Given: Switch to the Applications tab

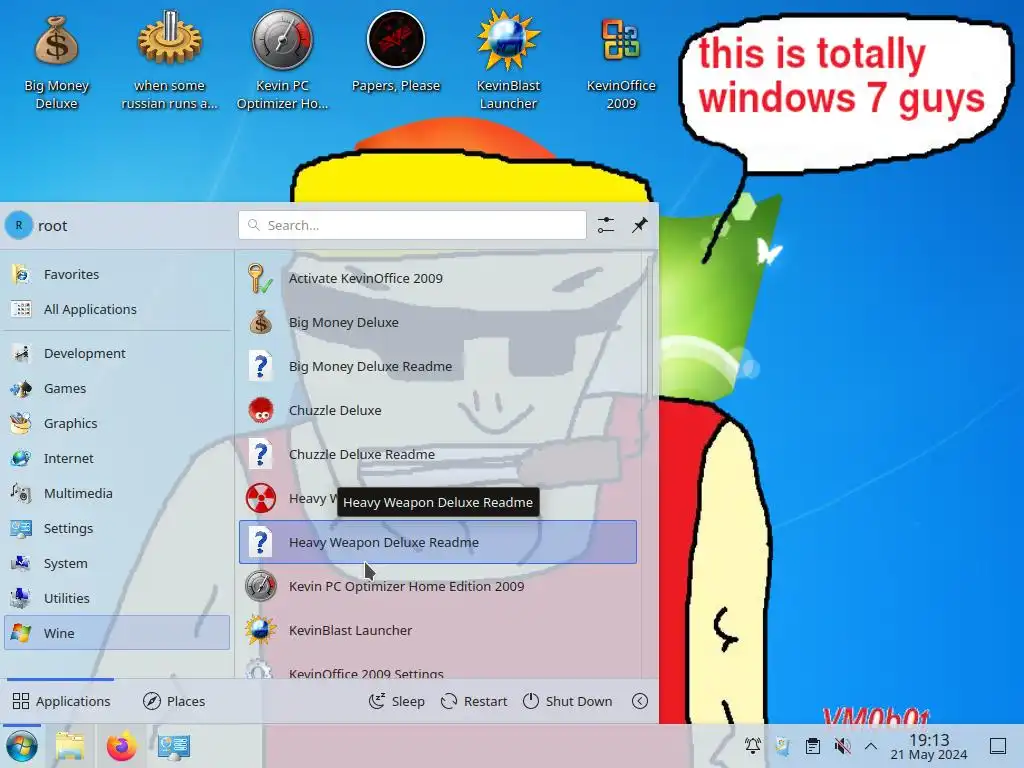Looking at the screenshot, I should click(61, 701).
